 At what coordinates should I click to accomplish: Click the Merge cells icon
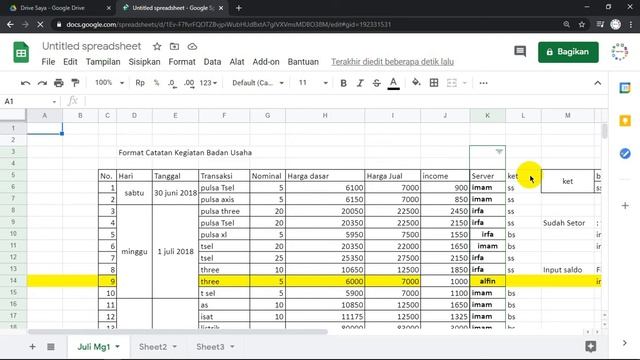coord(451,83)
